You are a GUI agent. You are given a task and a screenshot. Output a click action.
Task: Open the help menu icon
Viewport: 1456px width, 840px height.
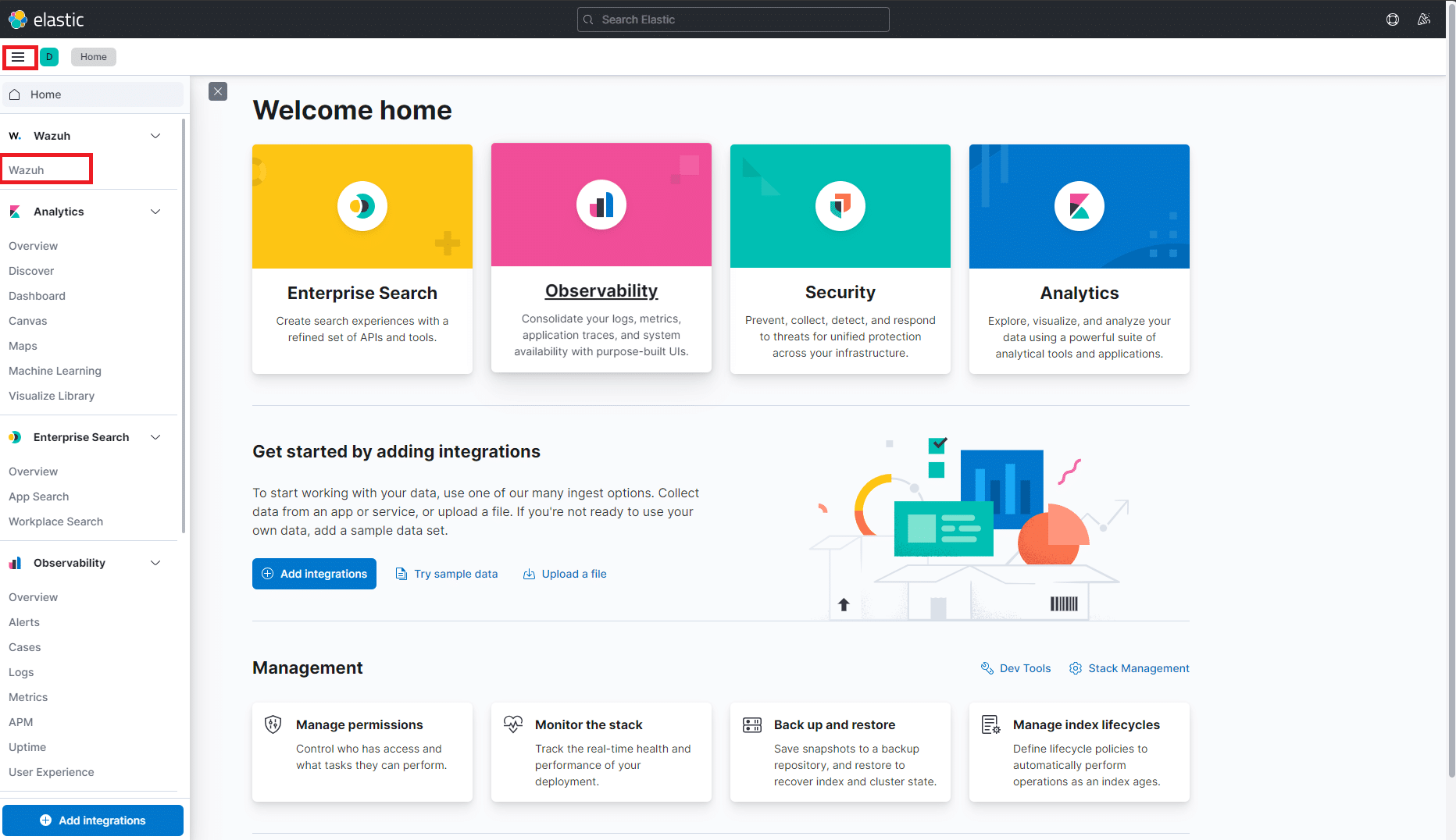tap(1393, 20)
